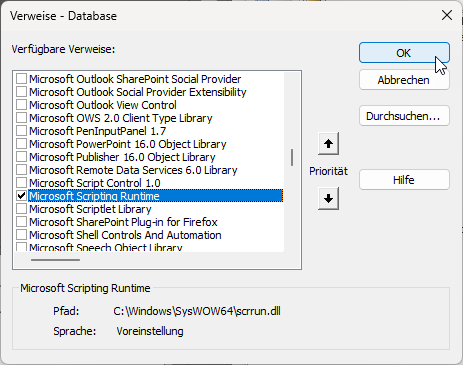Screen dimensions: 463x365
Task: Select 'Microsoft Outlook View Control' row text
Action: 103,105
